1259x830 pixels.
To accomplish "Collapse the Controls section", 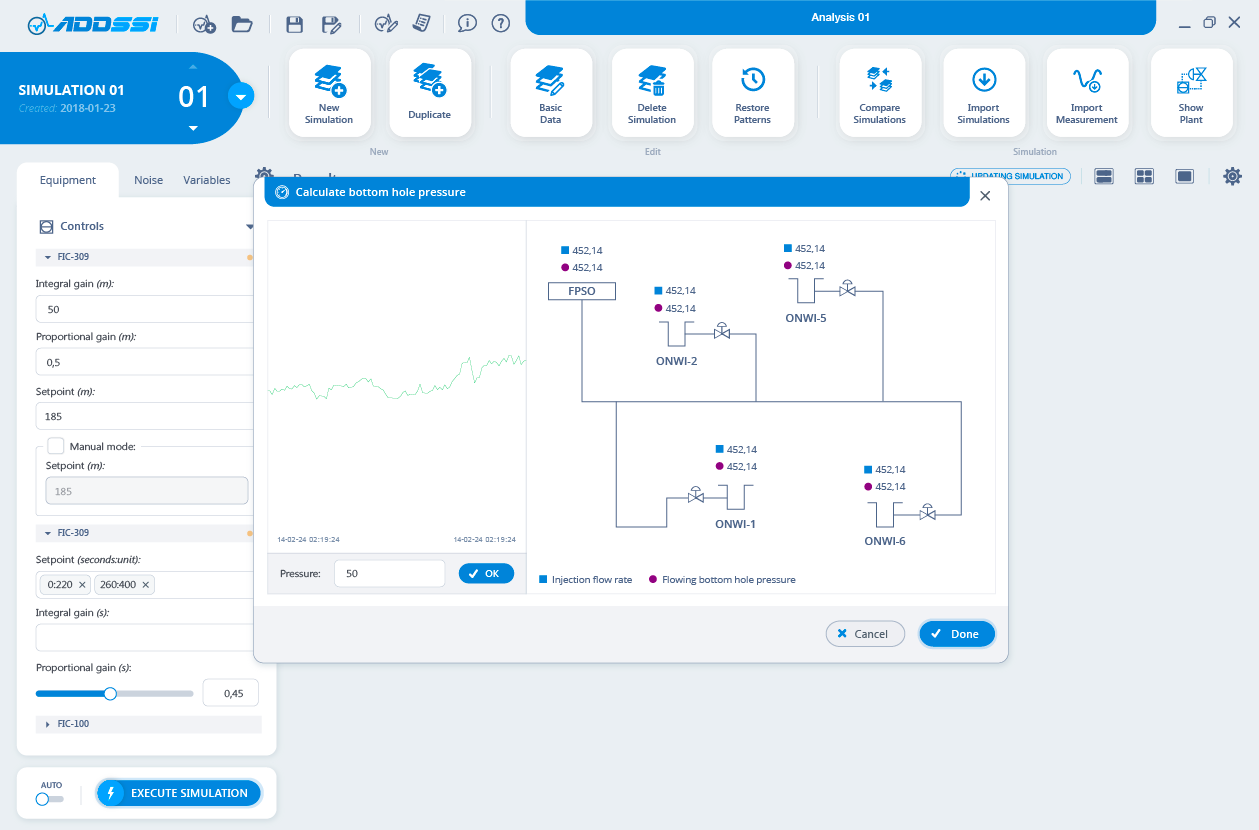I will point(249,227).
